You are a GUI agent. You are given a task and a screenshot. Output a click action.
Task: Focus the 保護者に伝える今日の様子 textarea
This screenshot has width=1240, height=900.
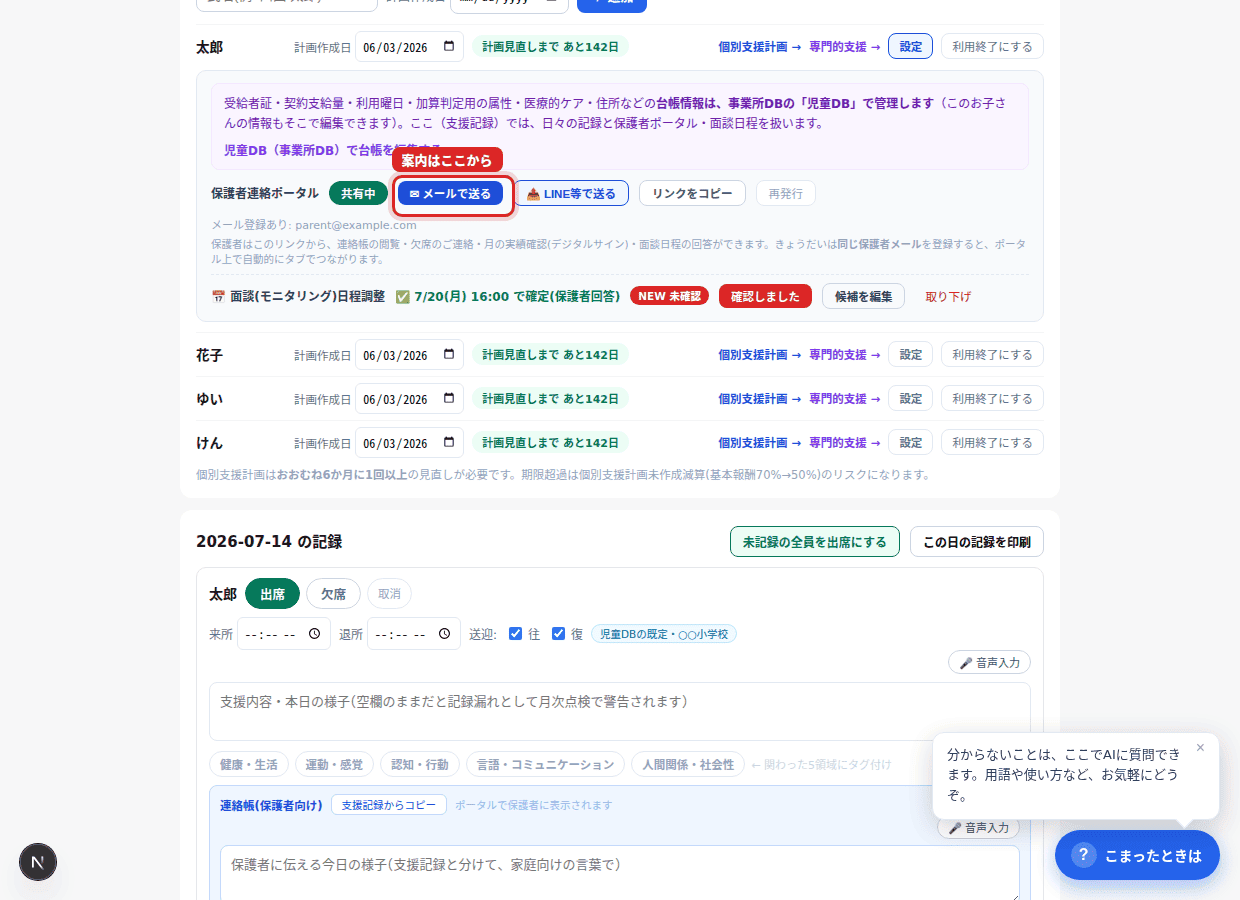(x=620, y=873)
